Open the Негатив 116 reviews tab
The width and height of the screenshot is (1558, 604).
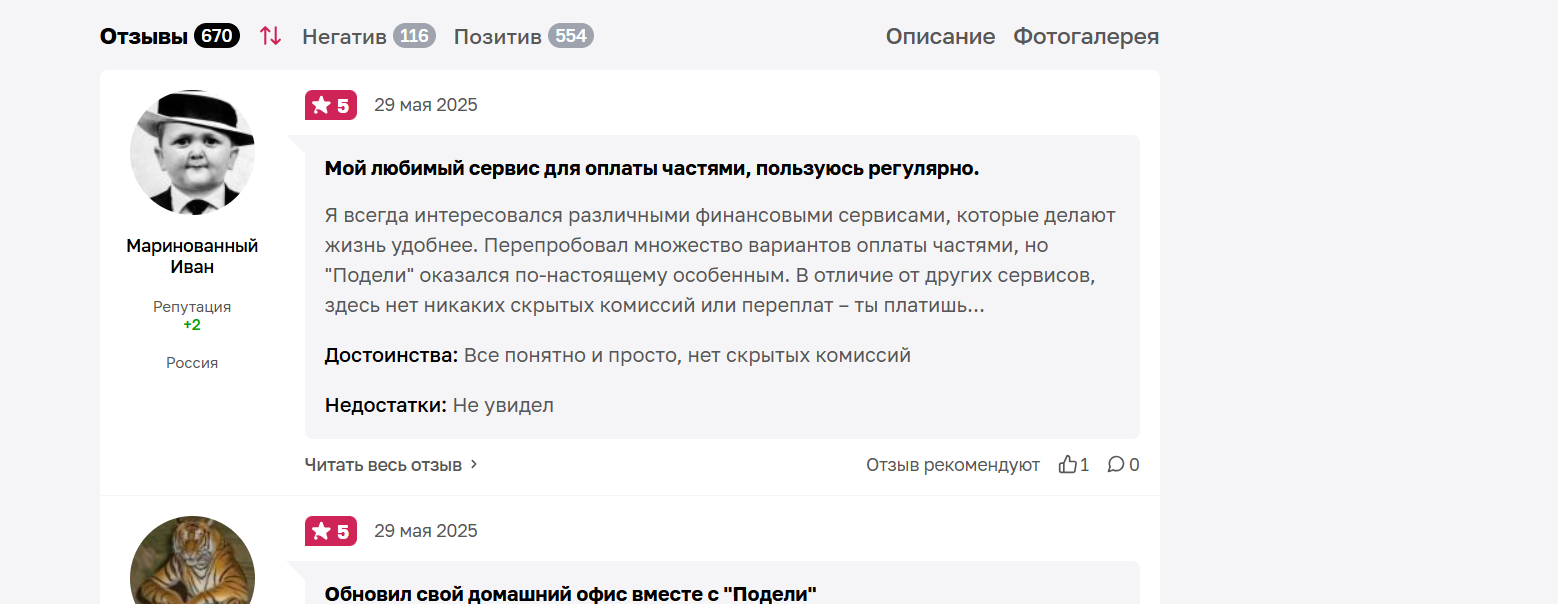368,37
